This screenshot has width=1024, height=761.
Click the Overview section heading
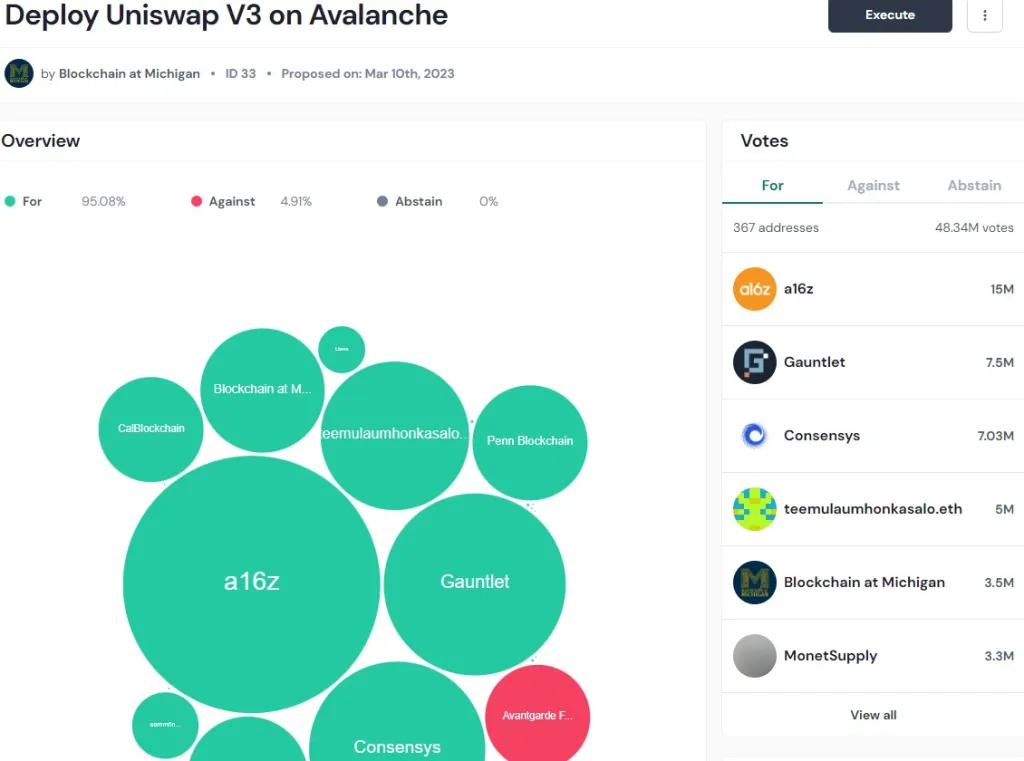[x=40, y=140]
